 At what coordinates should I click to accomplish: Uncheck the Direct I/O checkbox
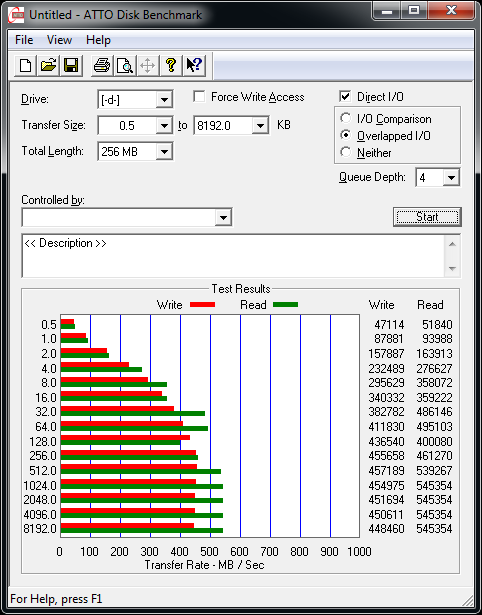pyautogui.click(x=345, y=96)
